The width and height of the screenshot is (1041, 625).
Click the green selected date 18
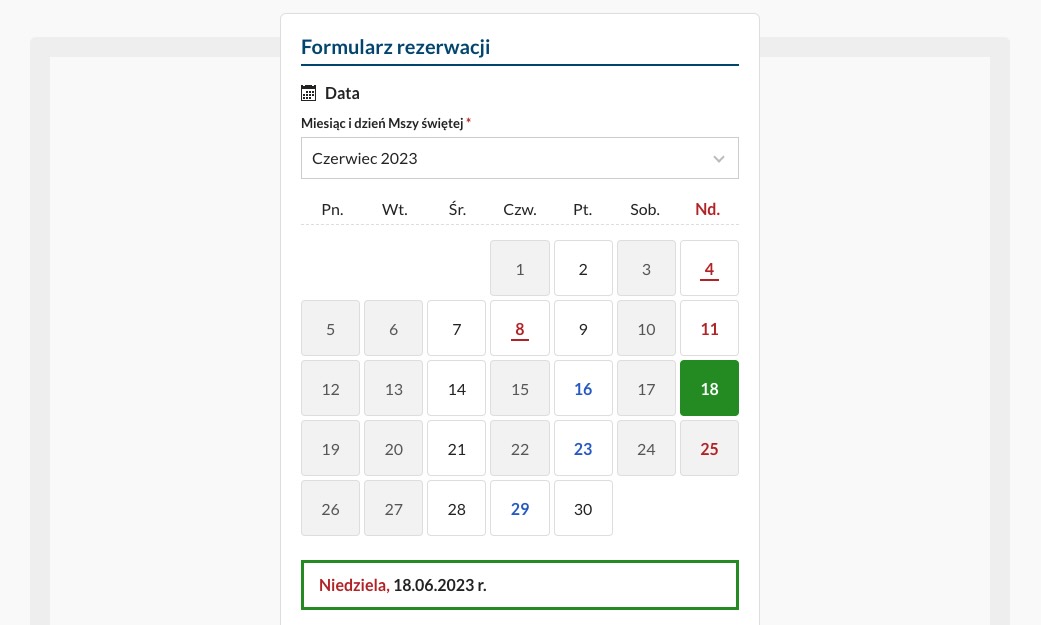(x=709, y=388)
